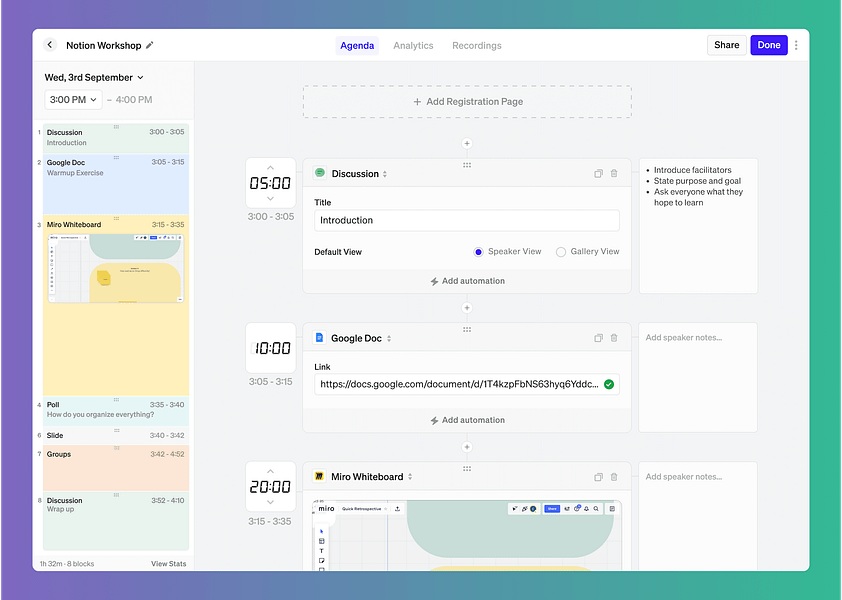This screenshot has width=842, height=600.
Task: Click the Miro Share button in the preview
Action: 552,509
